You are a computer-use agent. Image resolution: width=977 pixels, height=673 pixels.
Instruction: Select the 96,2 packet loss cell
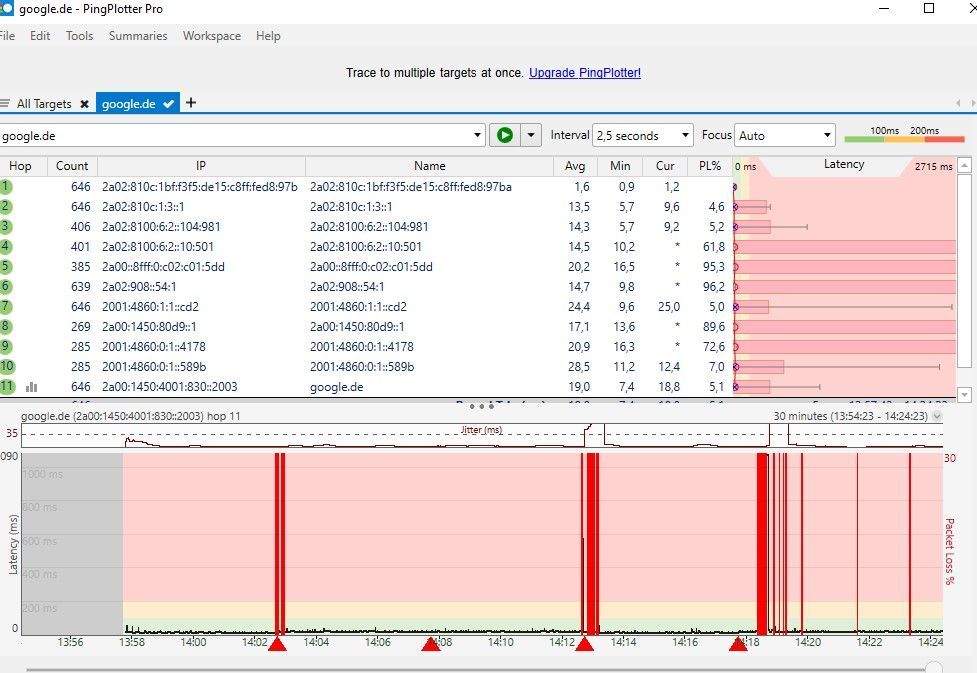pos(713,287)
